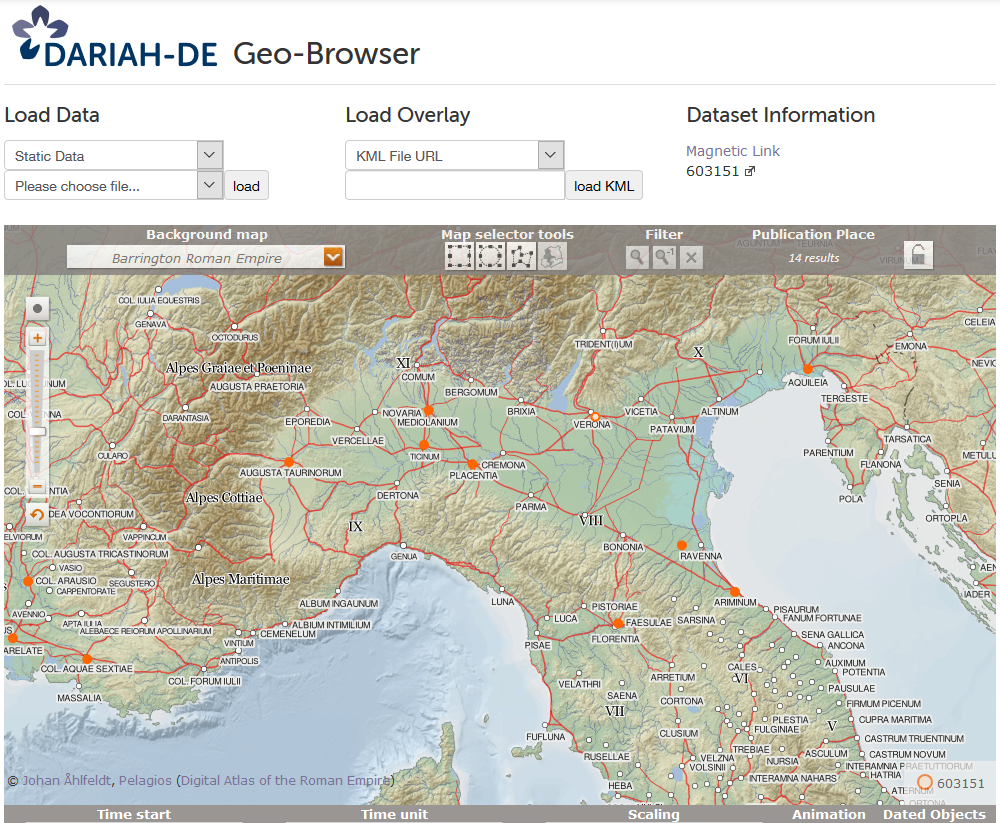Click the 'Filter' label

click(x=664, y=234)
